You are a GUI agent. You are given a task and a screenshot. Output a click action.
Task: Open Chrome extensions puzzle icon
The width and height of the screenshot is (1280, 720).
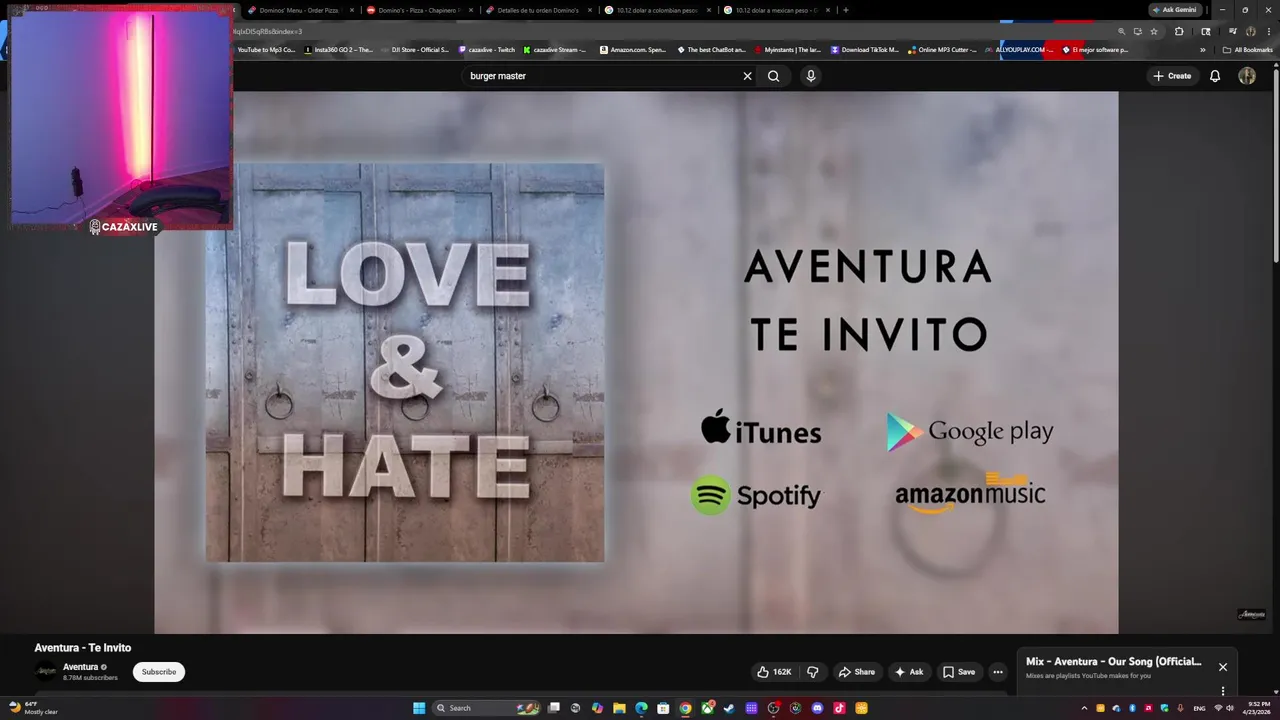(x=1179, y=31)
